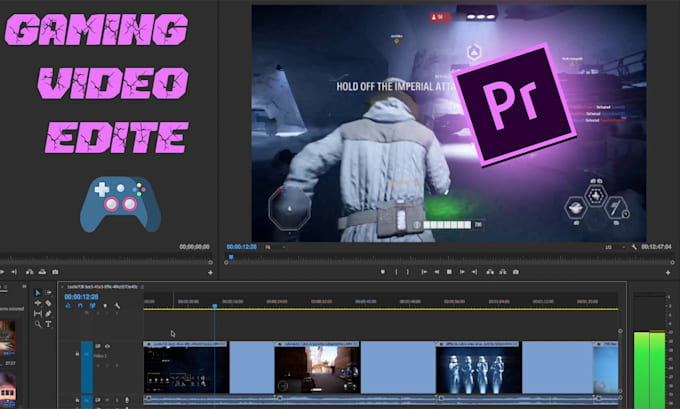
Task: Toggle nest sequences button in timeline
Action: coord(68,306)
